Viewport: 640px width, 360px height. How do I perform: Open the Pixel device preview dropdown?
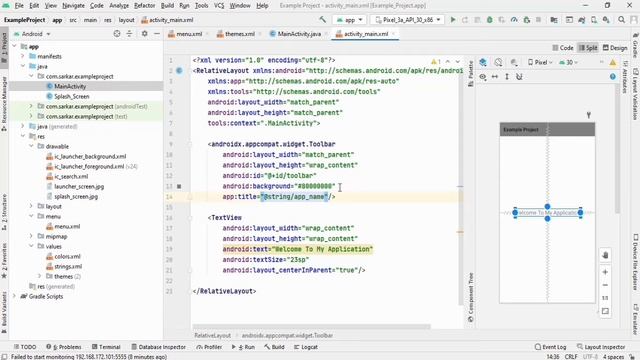pos(540,62)
